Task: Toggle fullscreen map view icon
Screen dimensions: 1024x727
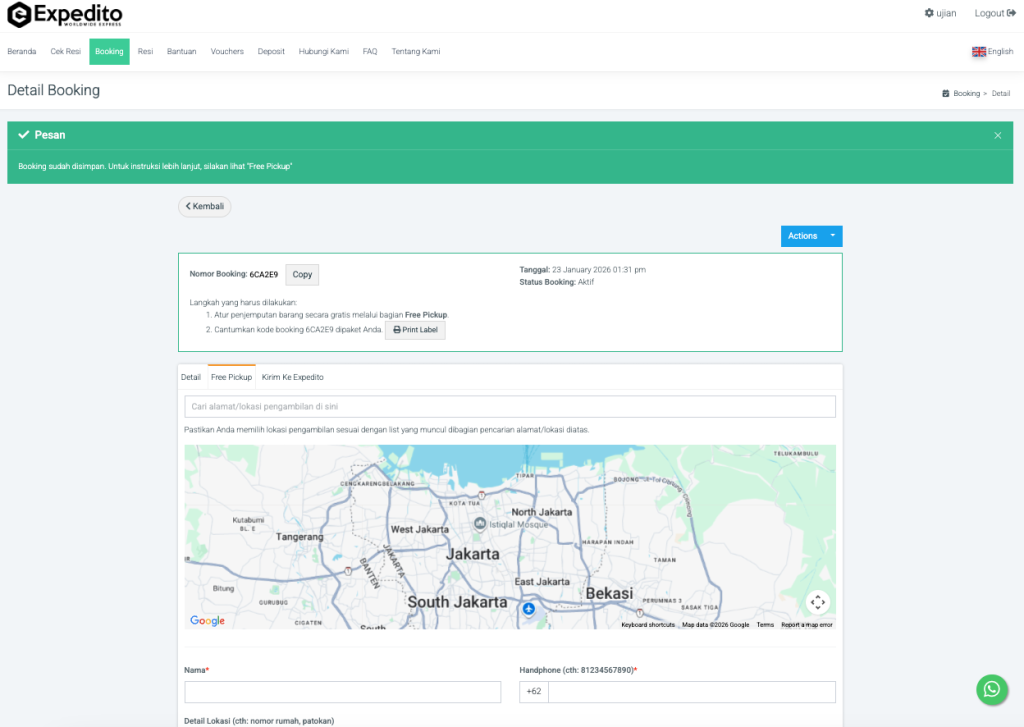Action: [818, 602]
